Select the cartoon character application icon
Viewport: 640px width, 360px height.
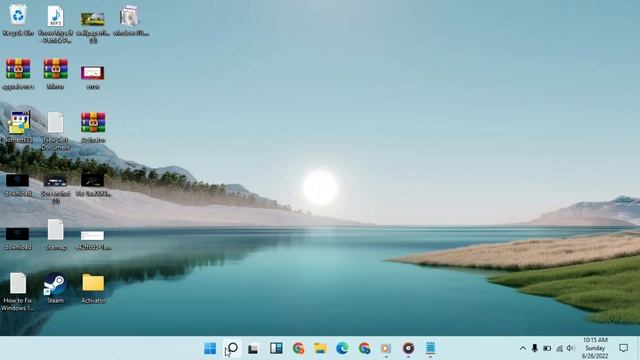click(19, 122)
